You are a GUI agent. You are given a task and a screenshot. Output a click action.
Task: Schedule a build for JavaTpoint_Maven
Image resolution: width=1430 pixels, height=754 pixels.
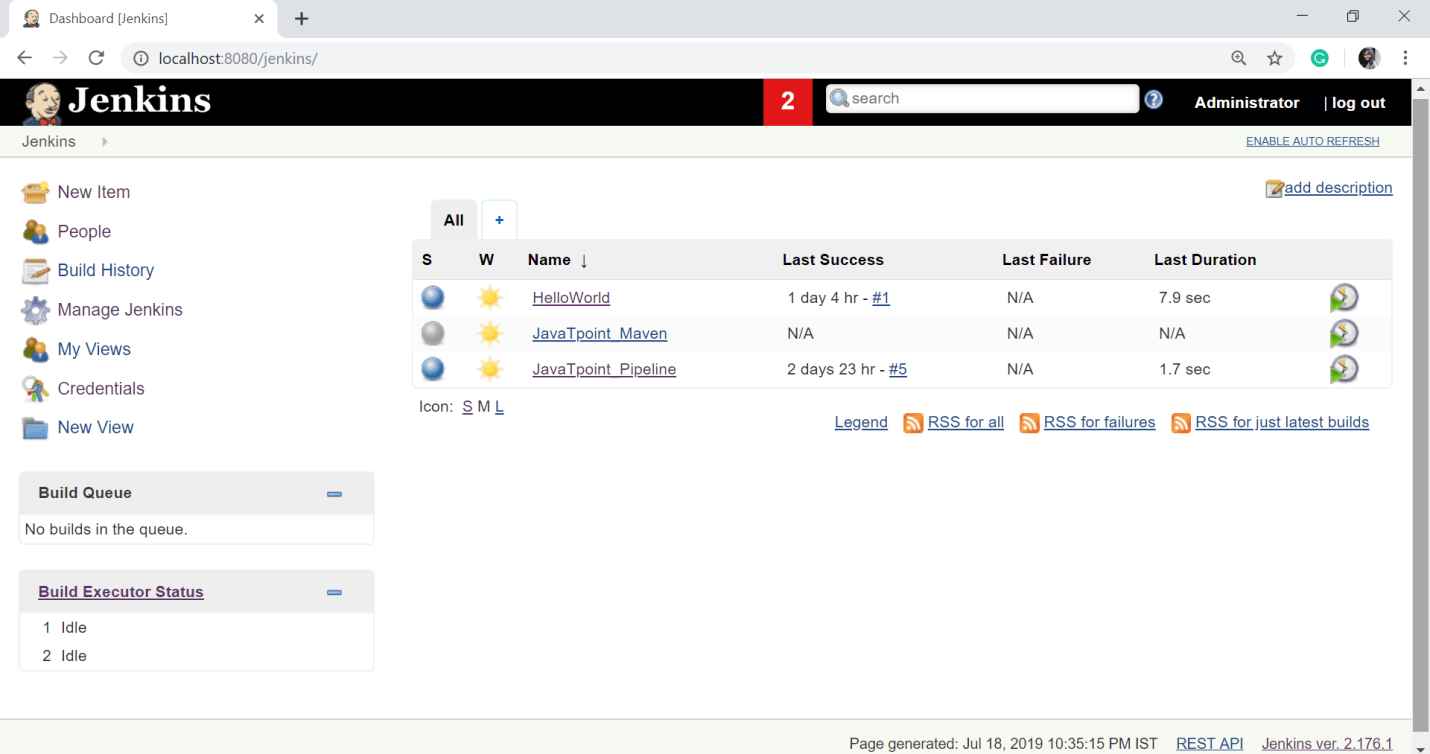point(1344,333)
